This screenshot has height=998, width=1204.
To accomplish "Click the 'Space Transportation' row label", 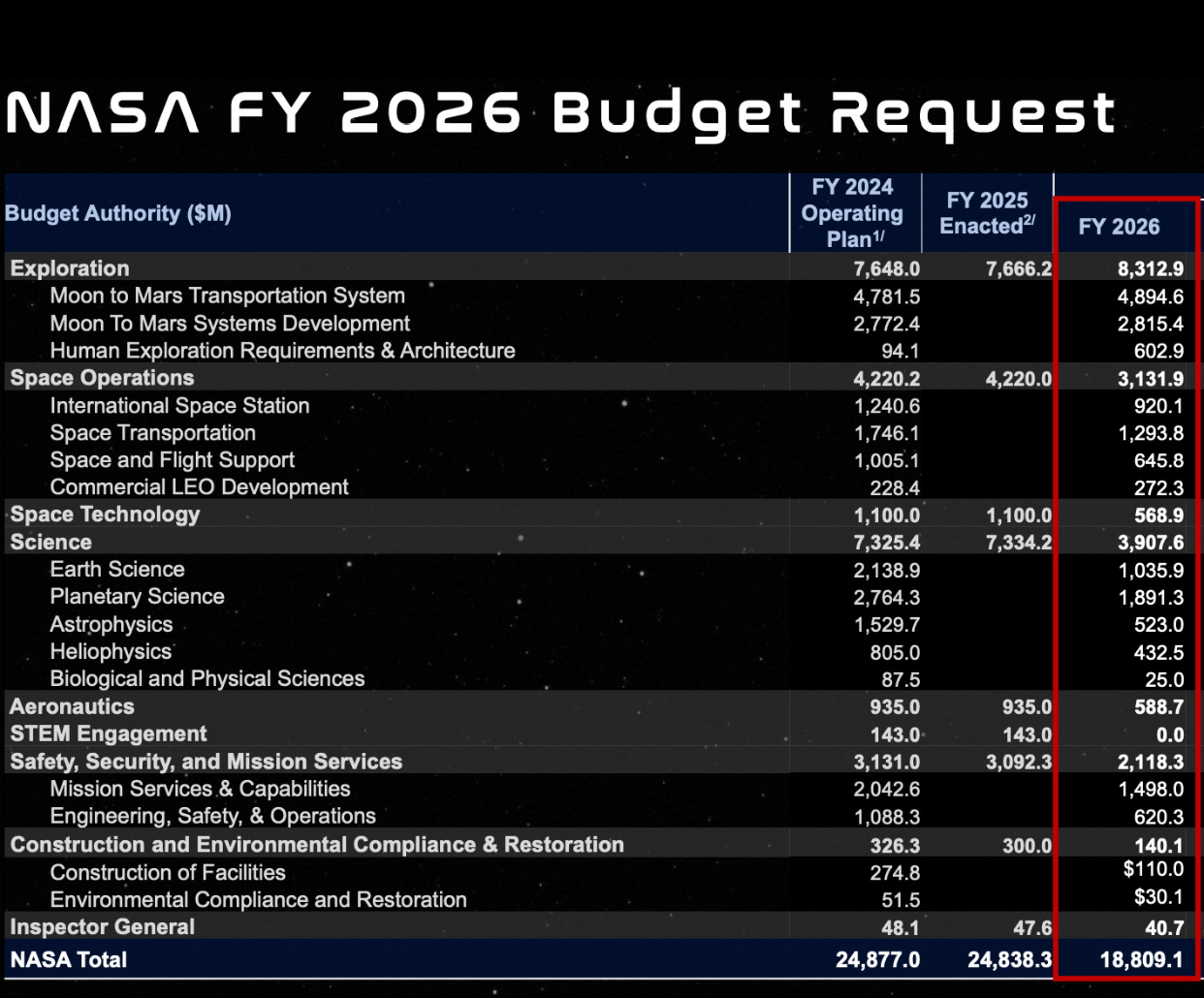I will [x=153, y=433].
